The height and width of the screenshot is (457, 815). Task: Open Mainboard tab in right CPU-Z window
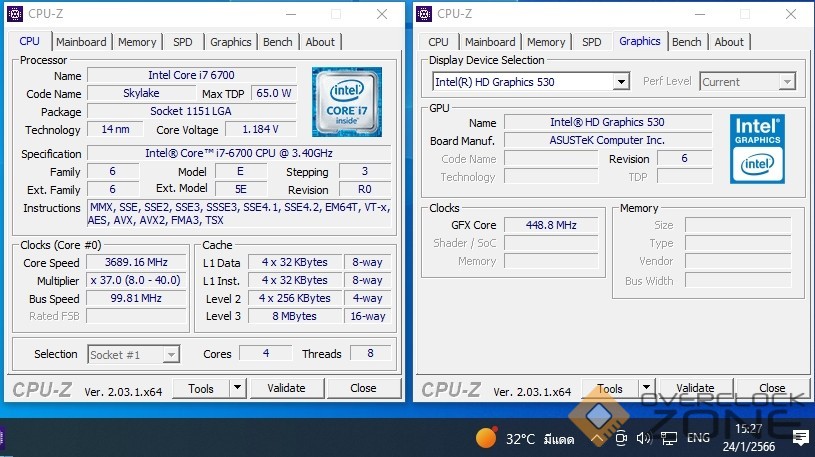pyautogui.click(x=490, y=42)
